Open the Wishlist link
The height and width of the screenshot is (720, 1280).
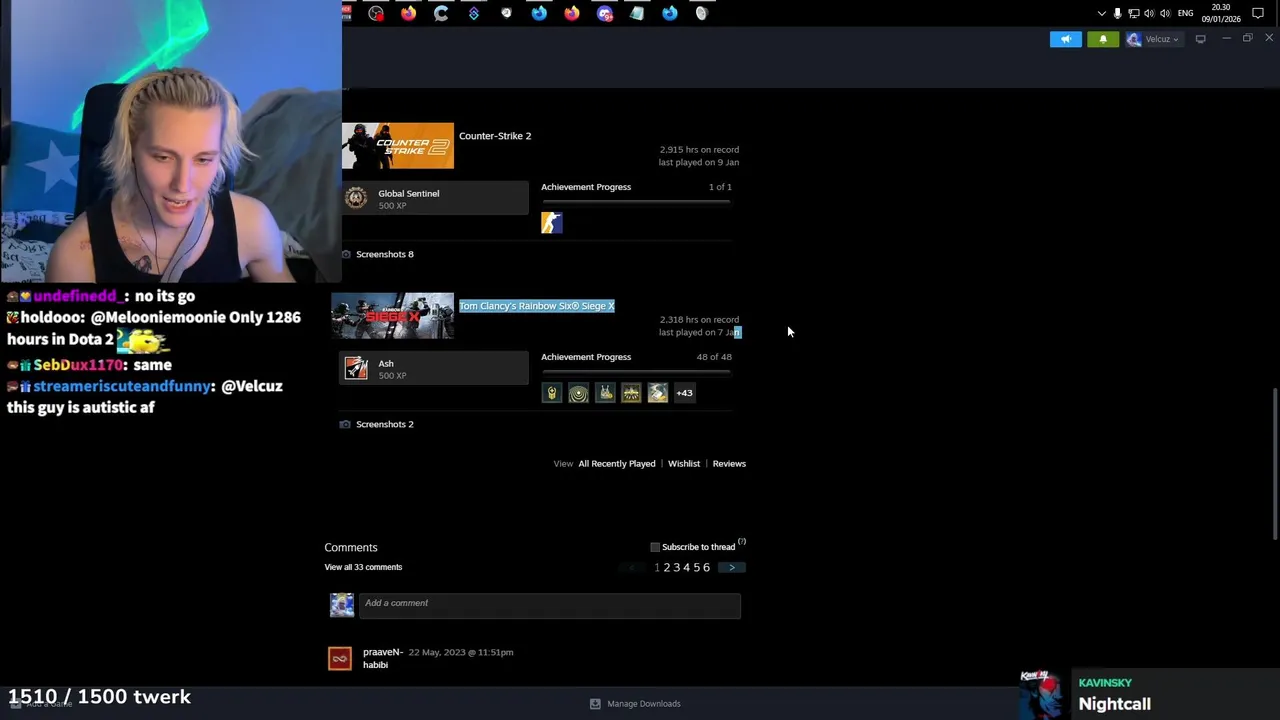pos(684,464)
